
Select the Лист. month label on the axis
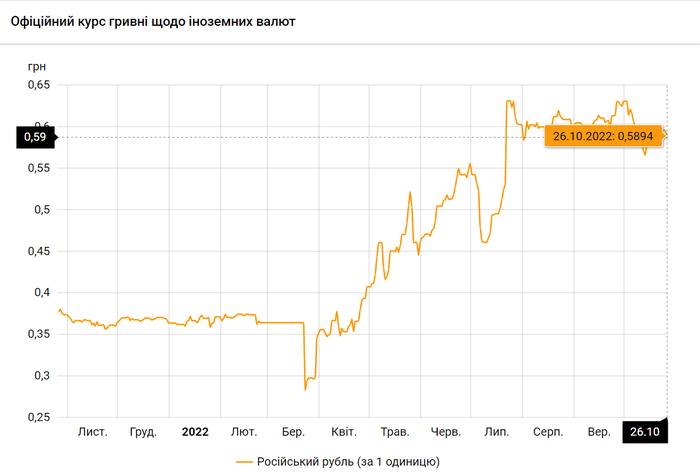pyautogui.click(x=93, y=432)
